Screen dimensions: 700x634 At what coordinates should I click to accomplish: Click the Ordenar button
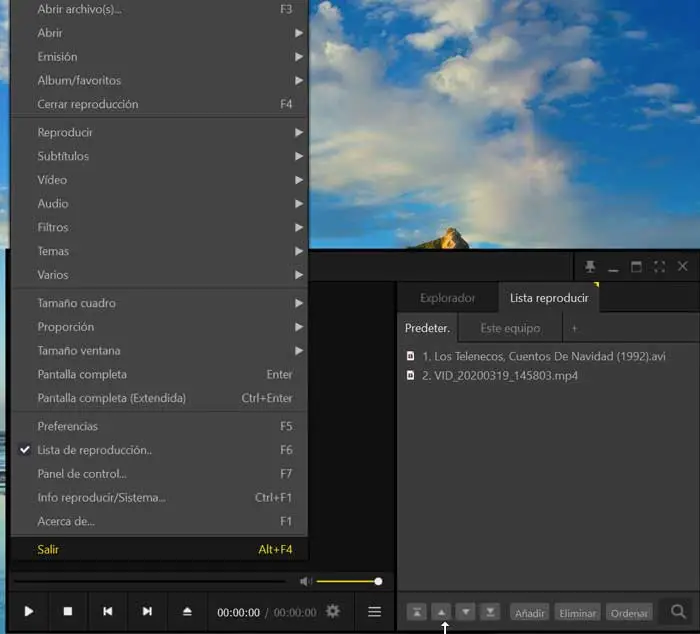pos(629,613)
